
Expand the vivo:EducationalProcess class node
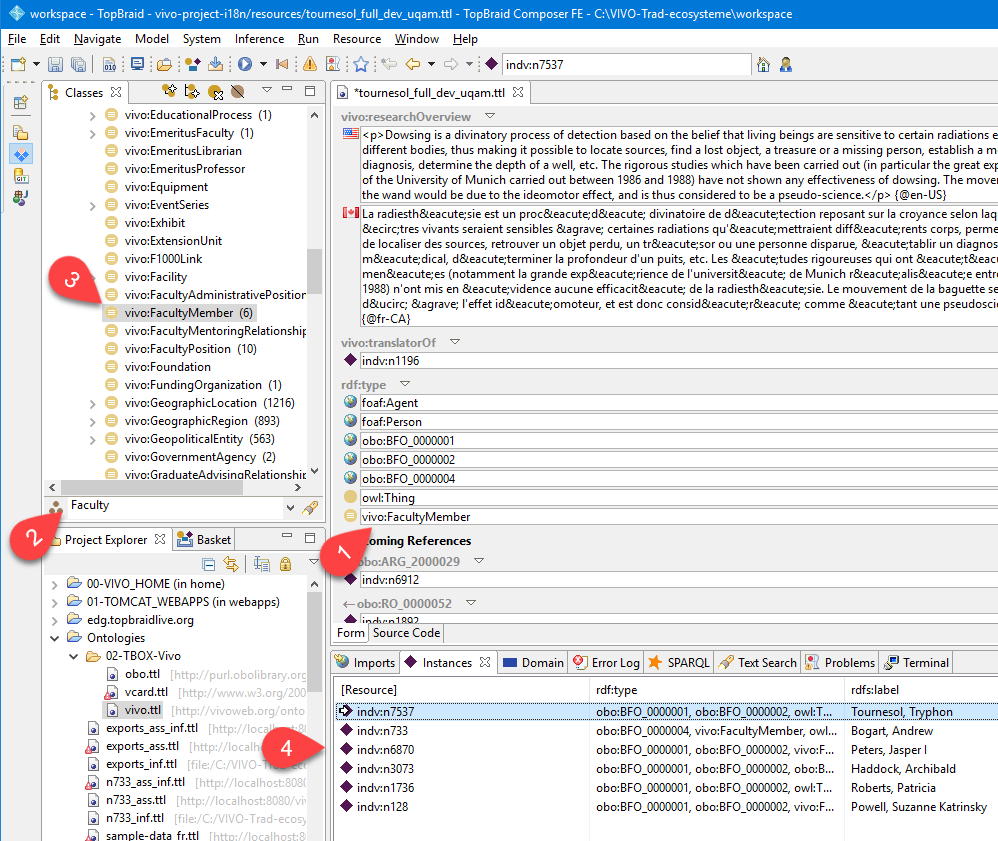(x=92, y=116)
